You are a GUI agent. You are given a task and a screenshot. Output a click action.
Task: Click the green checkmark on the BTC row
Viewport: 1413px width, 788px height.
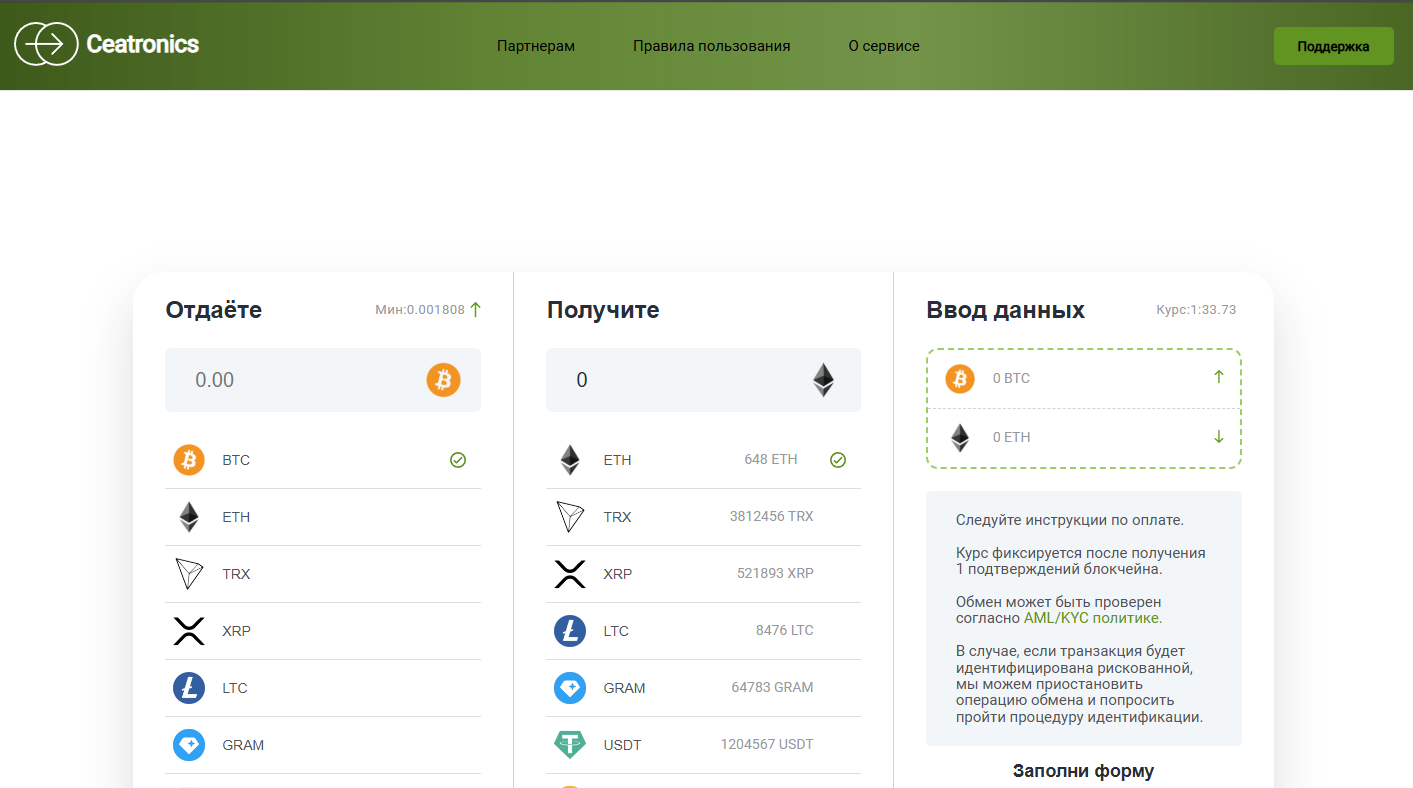click(458, 460)
